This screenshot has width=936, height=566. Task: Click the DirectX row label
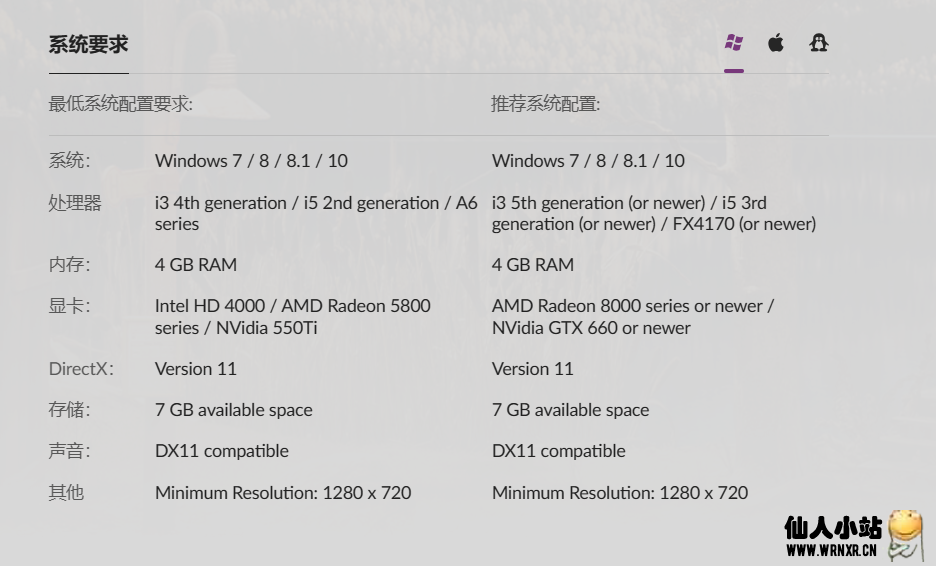point(81,369)
